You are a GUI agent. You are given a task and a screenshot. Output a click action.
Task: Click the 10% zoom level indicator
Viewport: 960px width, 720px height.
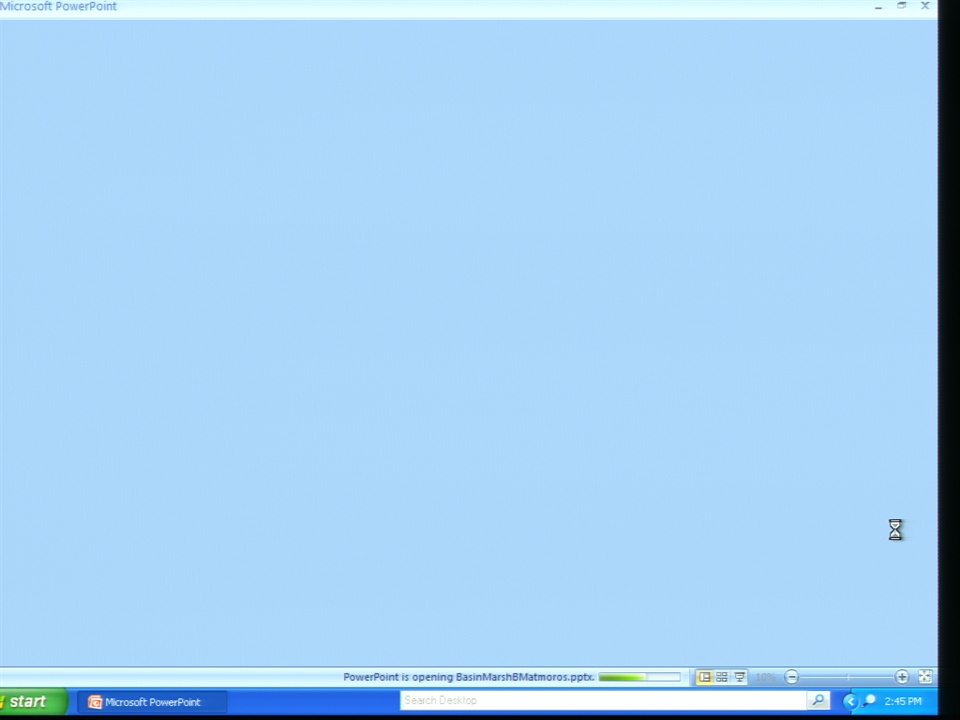click(x=765, y=677)
